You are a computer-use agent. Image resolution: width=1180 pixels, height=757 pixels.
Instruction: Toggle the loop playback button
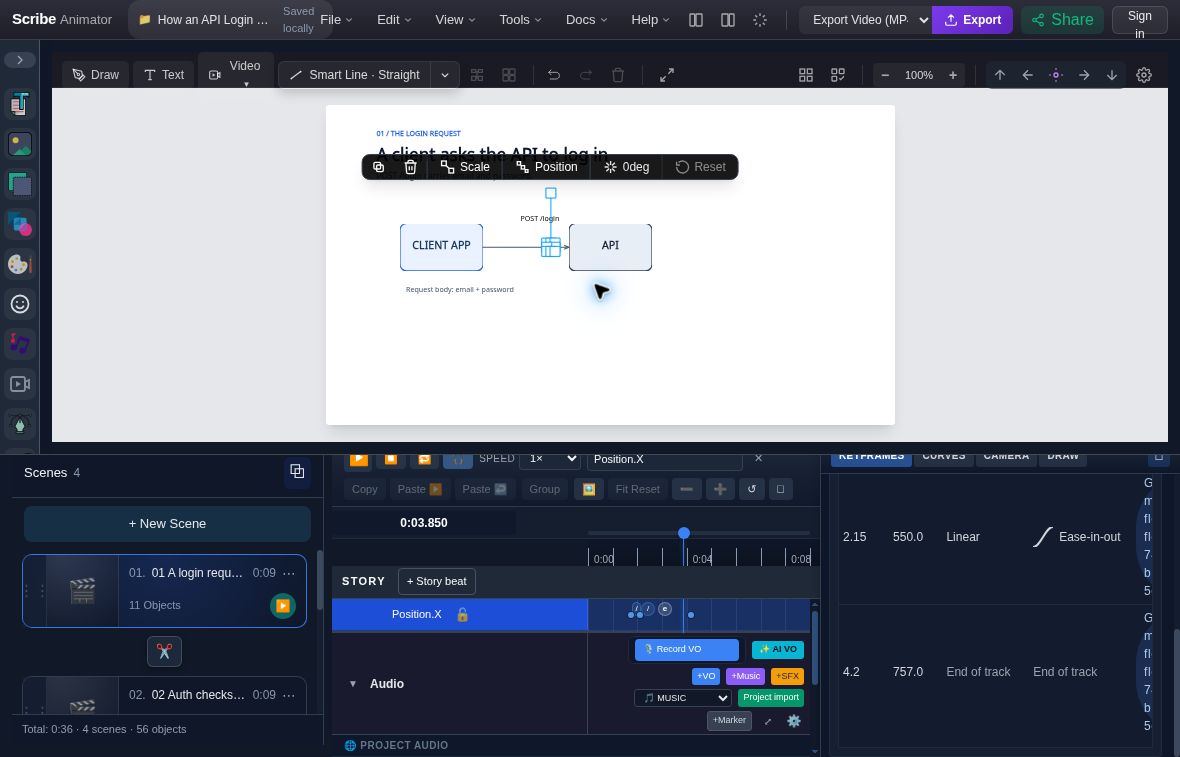[x=424, y=459]
